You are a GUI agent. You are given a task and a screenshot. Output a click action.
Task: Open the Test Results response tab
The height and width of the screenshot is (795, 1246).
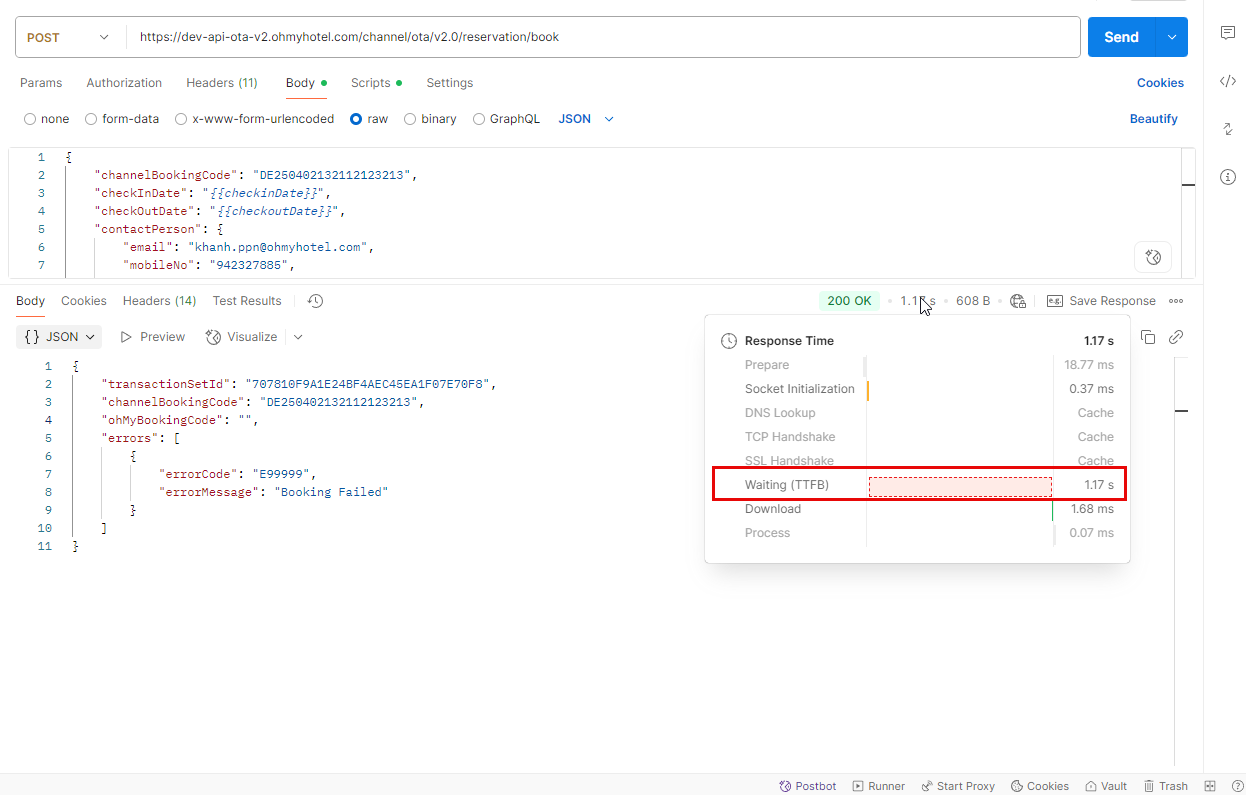point(247,301)
